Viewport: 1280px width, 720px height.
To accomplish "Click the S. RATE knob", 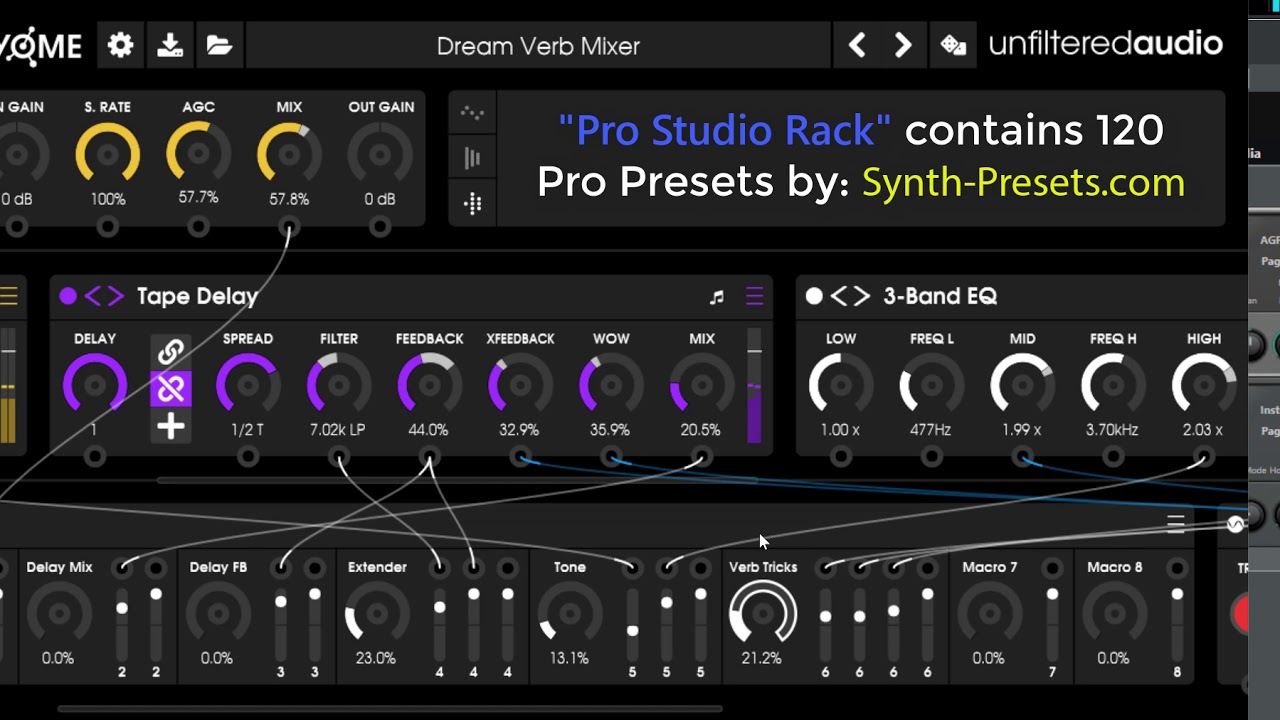I will click(x=107, y=154).
